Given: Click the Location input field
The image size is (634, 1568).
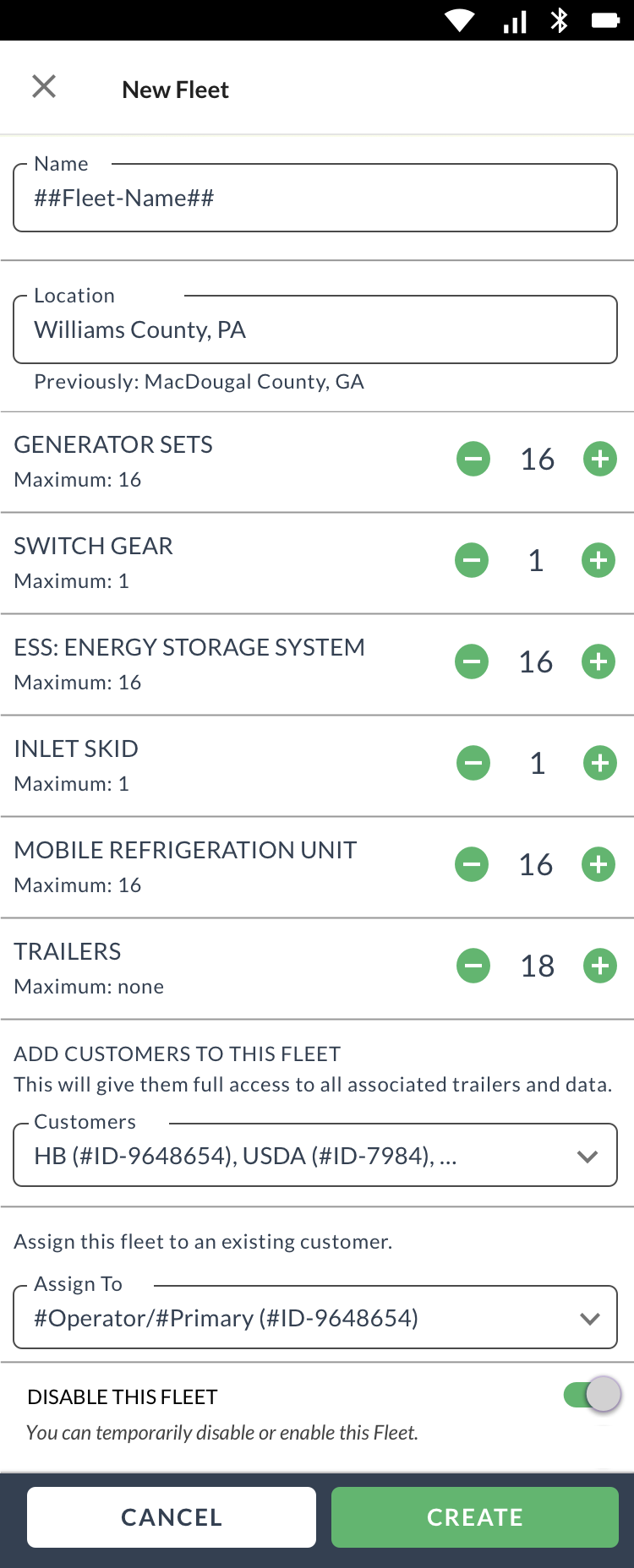Looking at the screenshot, I should (315, 329).
